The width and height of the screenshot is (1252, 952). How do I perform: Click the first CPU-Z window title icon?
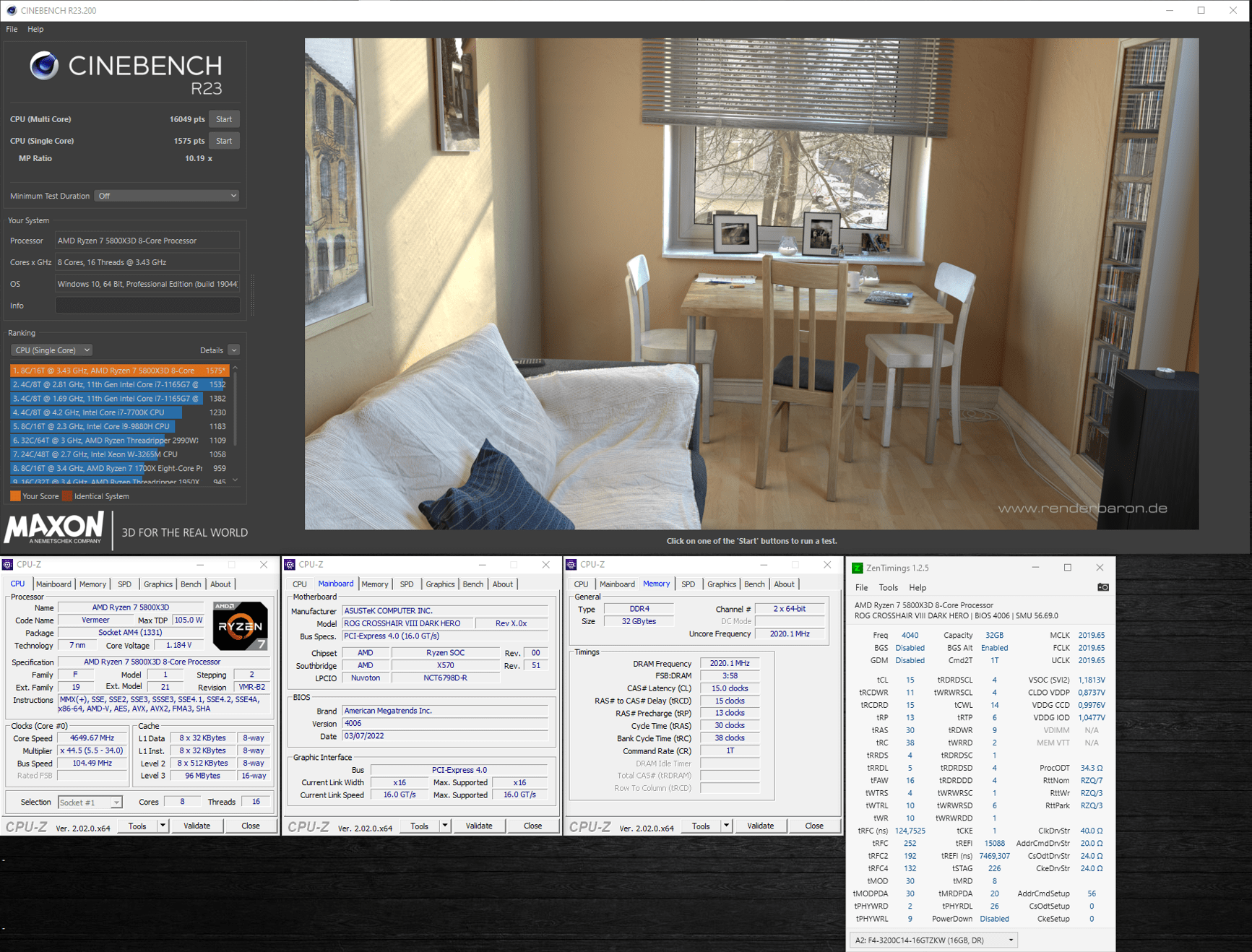(x=7, y=565)
